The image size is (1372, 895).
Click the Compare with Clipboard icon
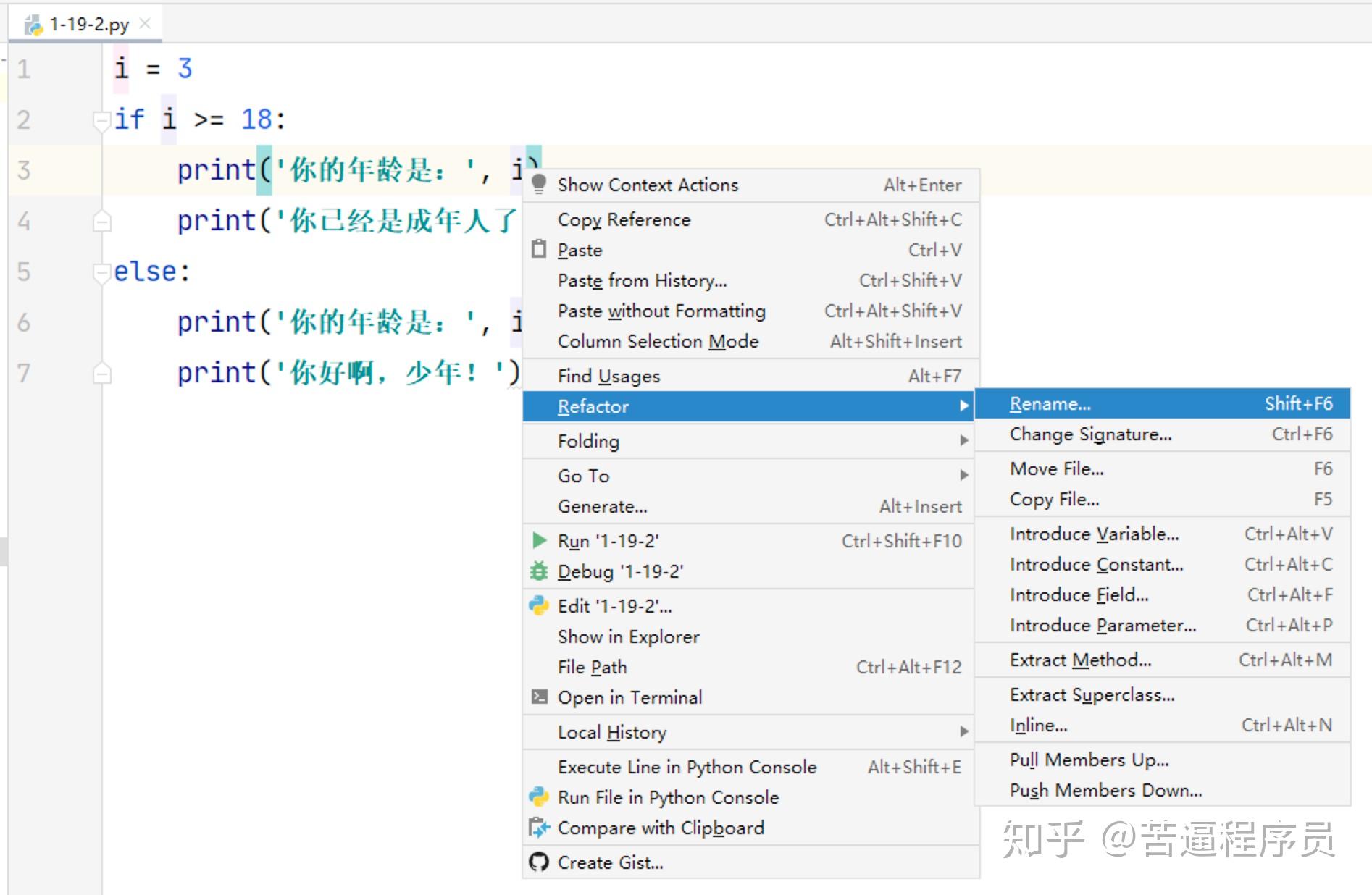538,827
